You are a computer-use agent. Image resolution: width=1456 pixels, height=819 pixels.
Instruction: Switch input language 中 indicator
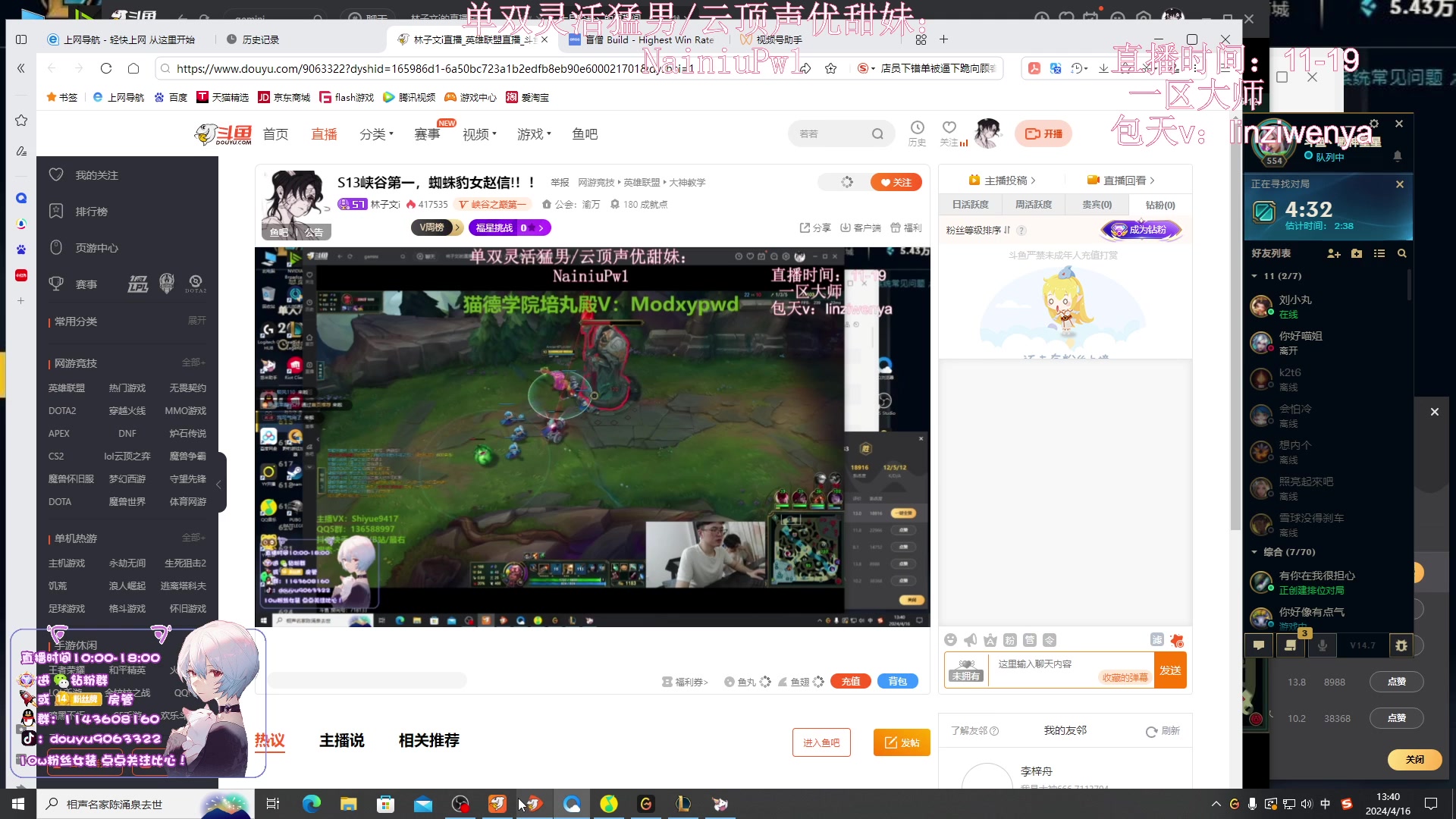tap(1325, 804)
